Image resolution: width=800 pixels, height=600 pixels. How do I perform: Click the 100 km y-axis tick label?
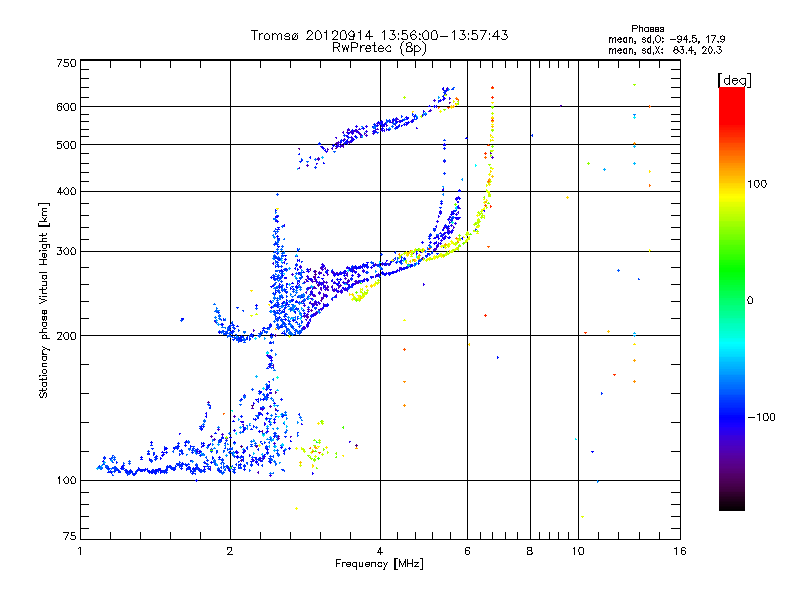[66, 480]
